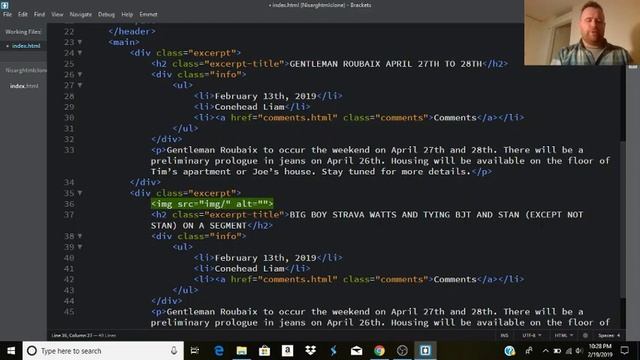Switch to Brackets on the taskbar
Image resolution: width=640 pixels, height=360 pixels.
point(425,351)
